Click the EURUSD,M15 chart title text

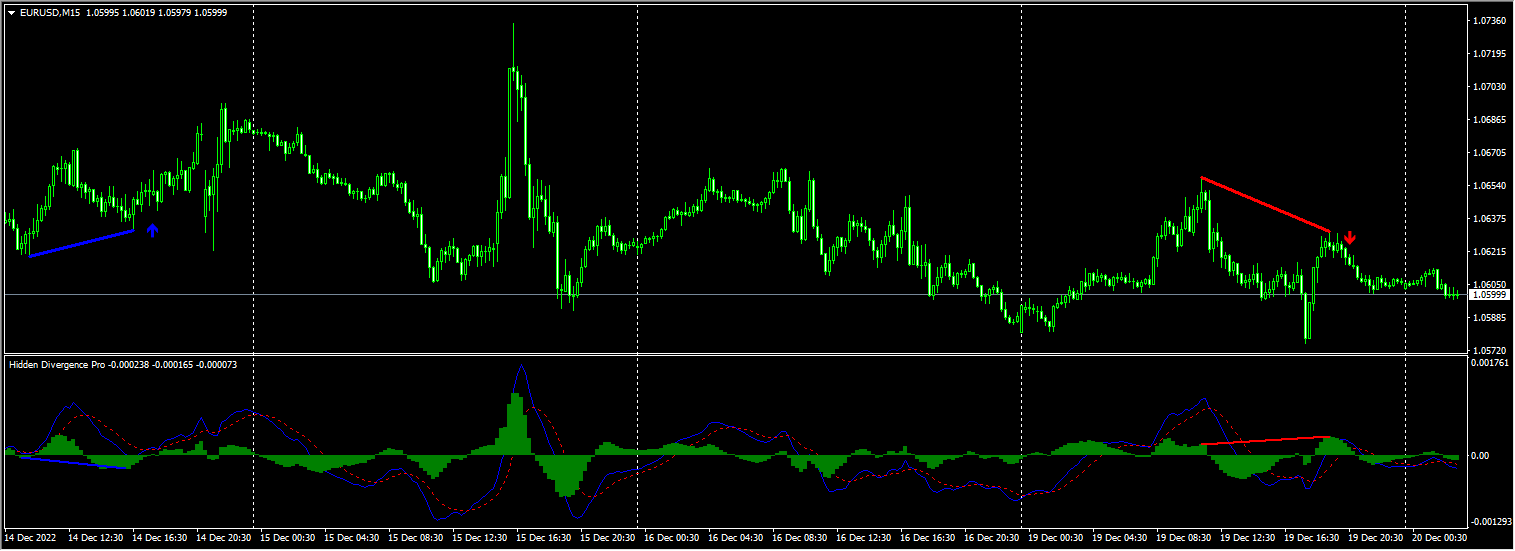tap(50, 12)
